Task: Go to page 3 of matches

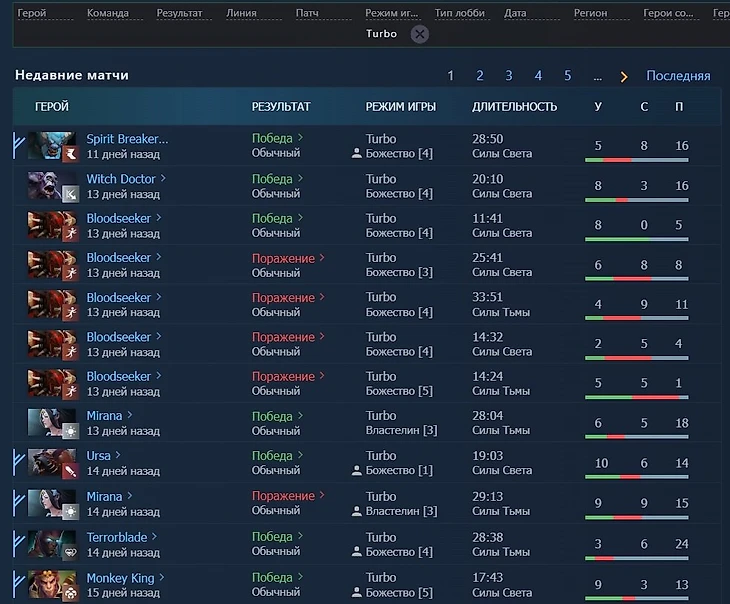Action: pyautogui.click(x=508, y=76)
